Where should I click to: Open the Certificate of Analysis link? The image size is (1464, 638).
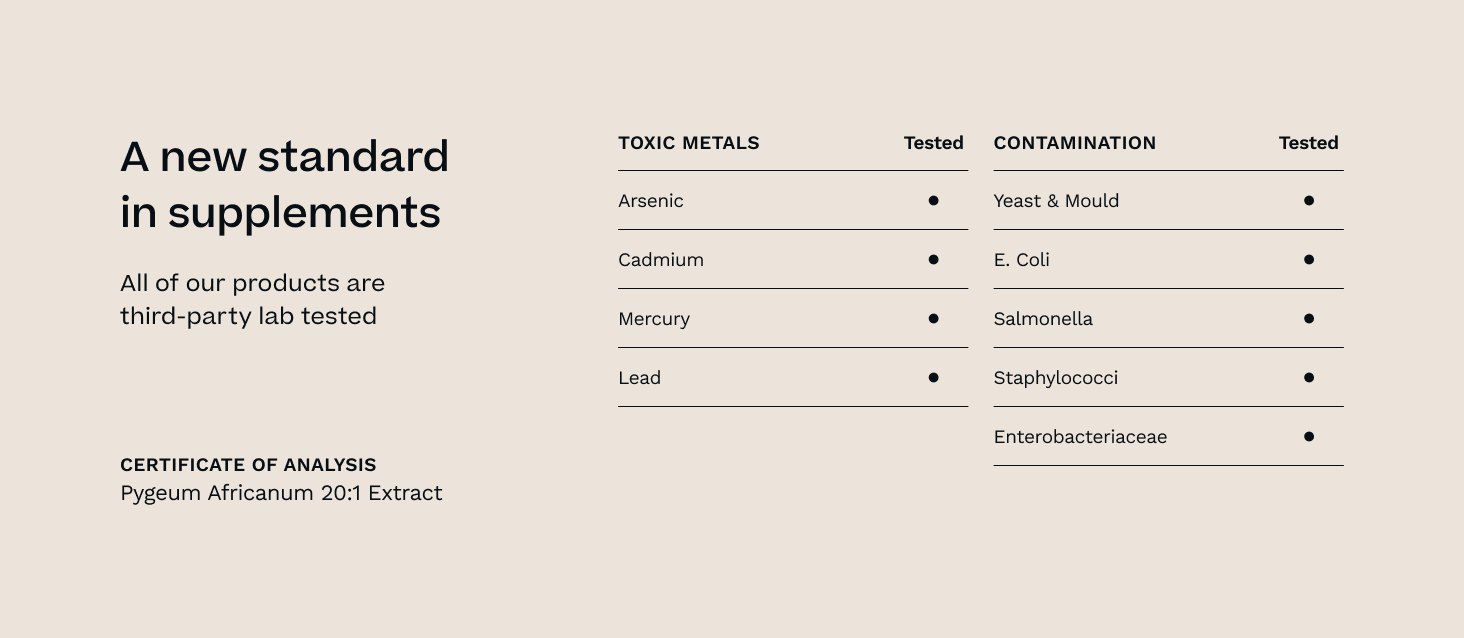pos(248,465)
